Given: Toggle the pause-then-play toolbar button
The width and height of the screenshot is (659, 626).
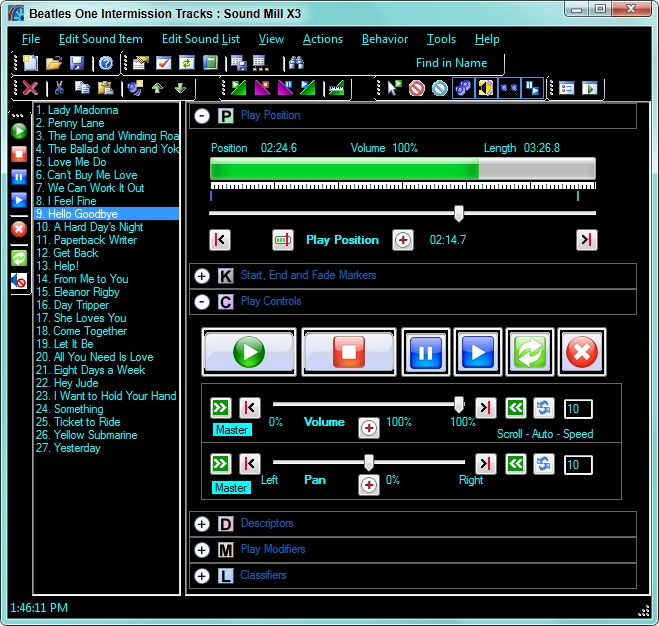Looking at the screenshot, I should pos(532,88).
